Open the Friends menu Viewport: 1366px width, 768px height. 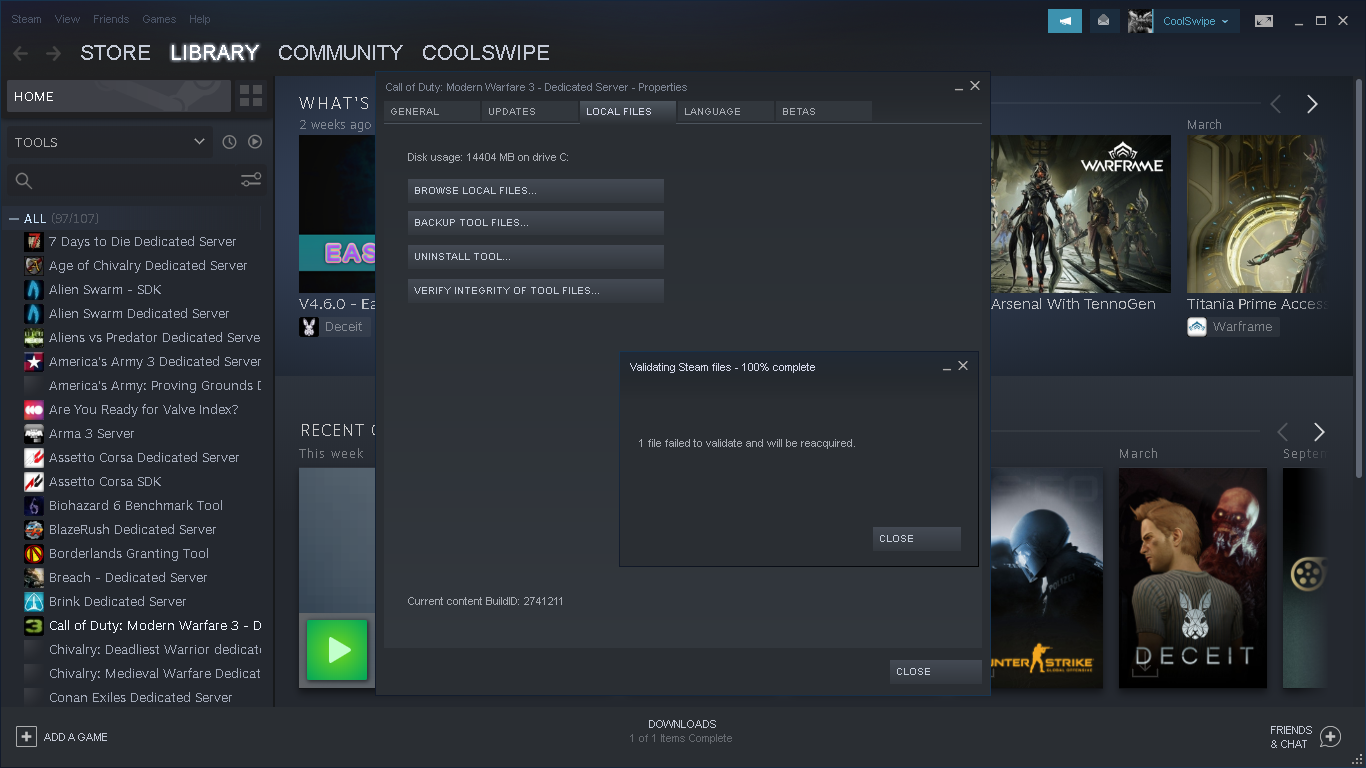111,19
